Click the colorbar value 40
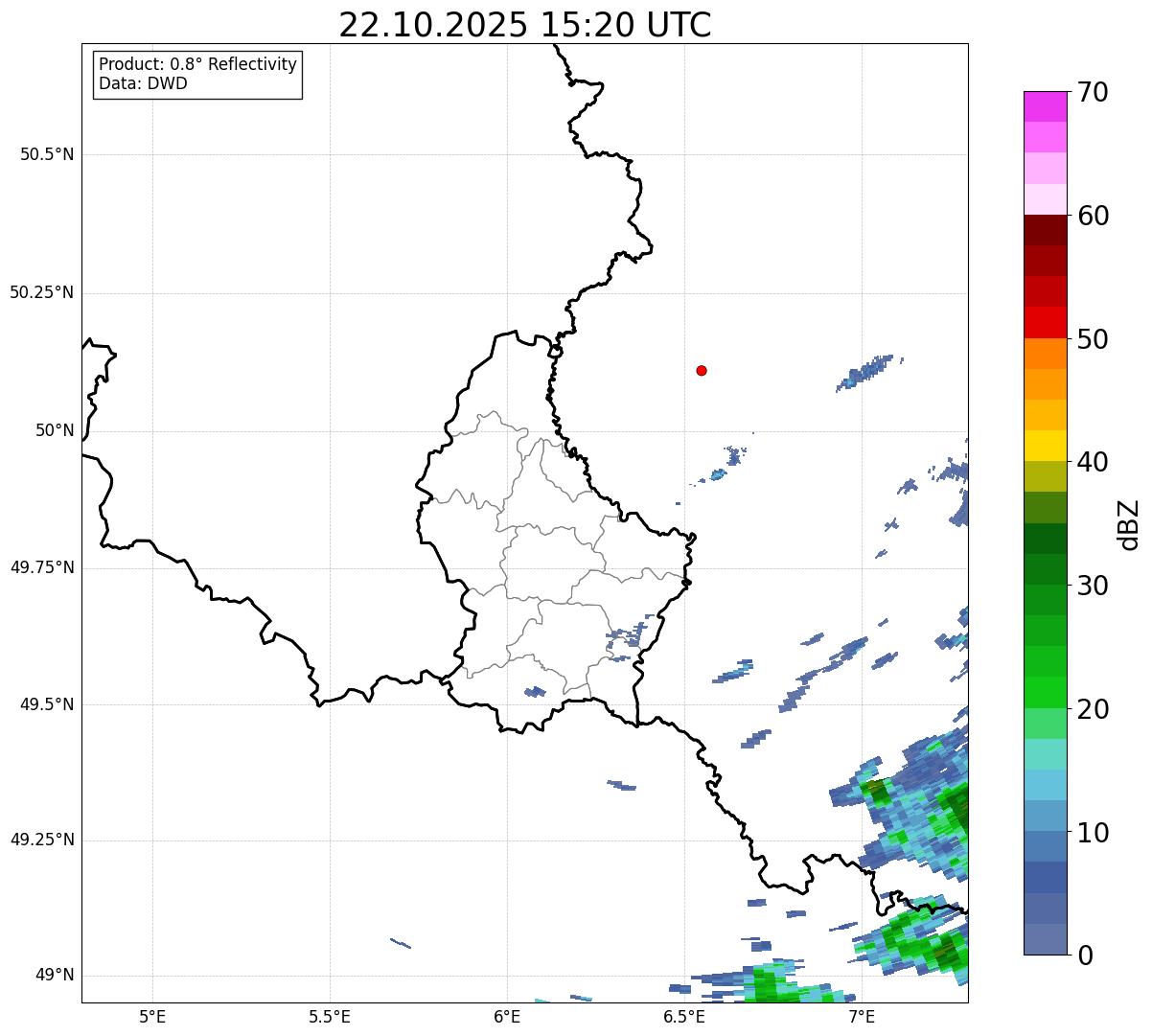The image size is (1152, 1036). coord(1093,462)
